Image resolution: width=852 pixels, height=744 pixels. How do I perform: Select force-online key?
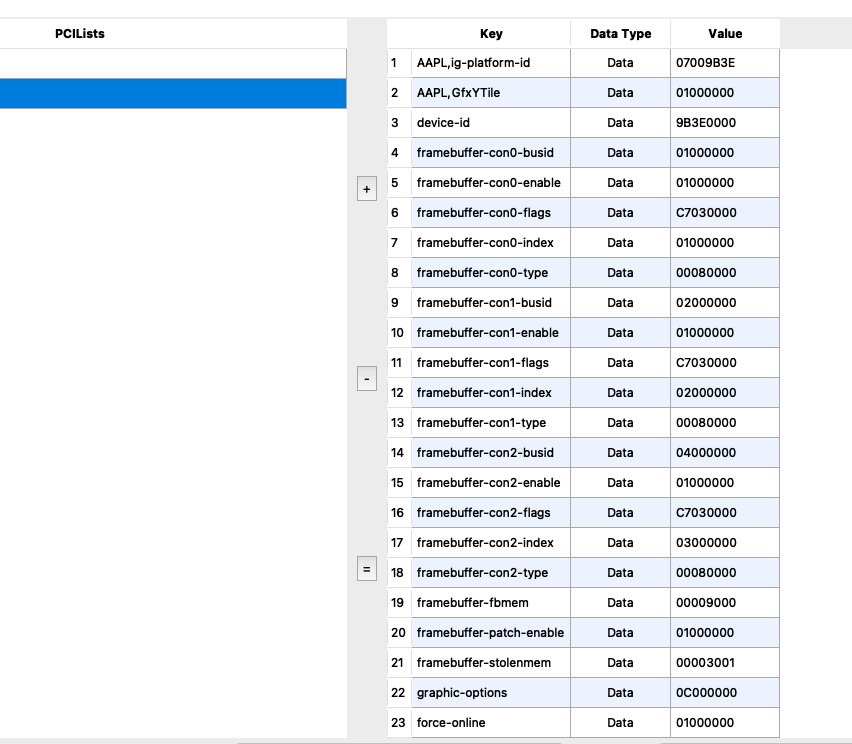point(491,723)
